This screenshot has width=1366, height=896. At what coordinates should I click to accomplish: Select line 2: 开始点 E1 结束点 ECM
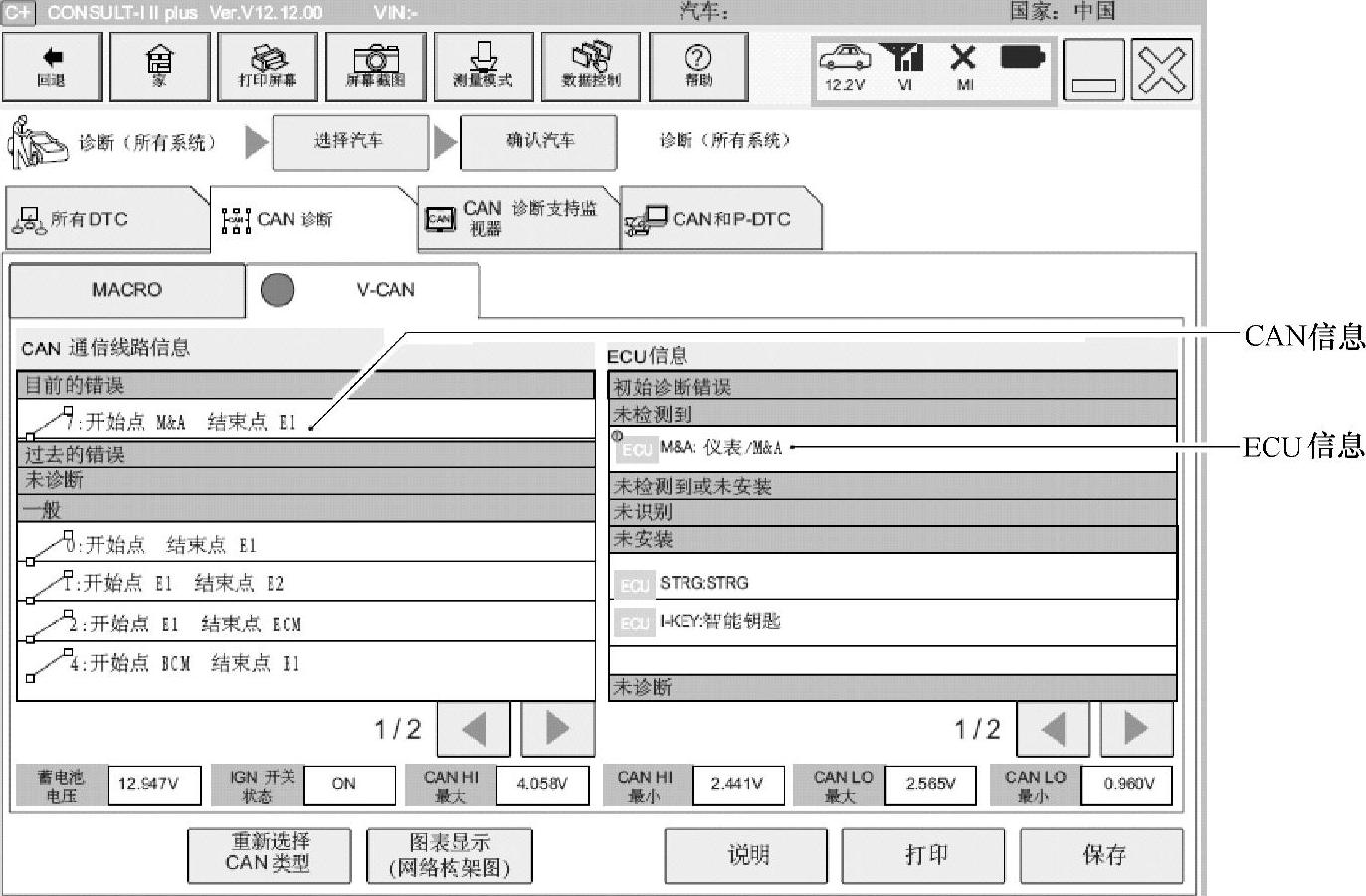[x=305, y=623]
